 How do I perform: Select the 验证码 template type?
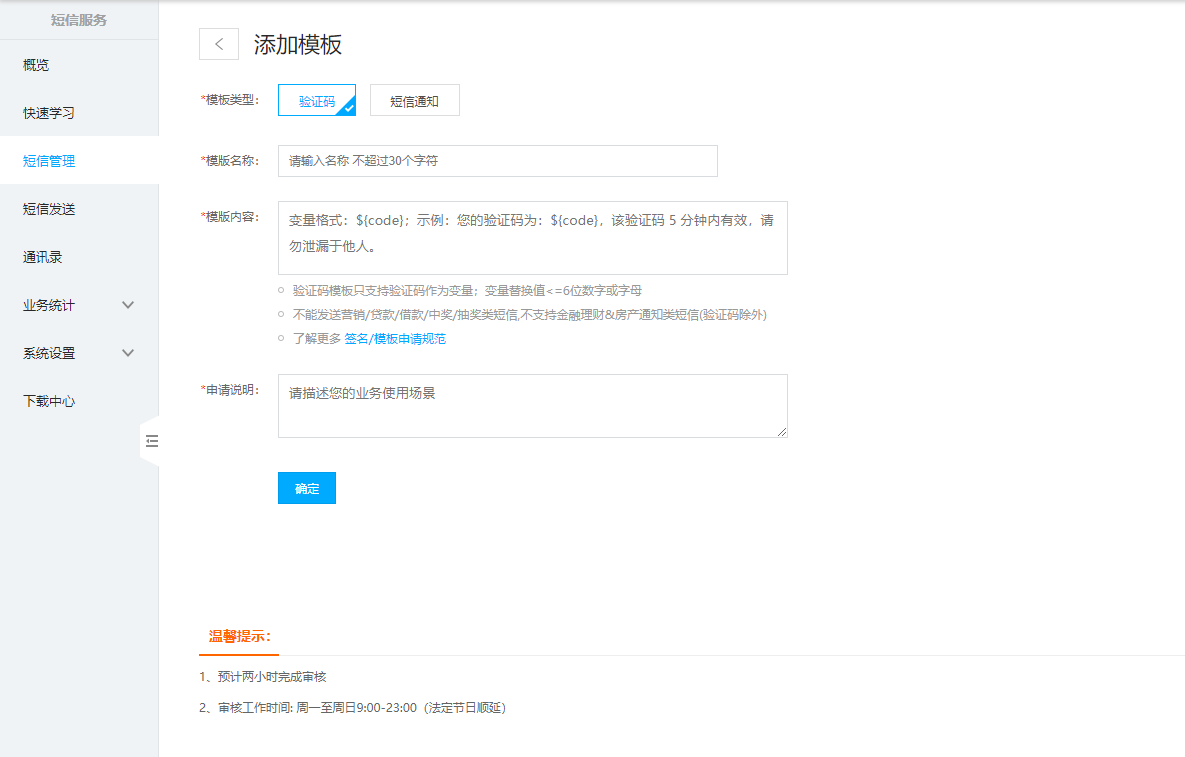tap(316, 100)
